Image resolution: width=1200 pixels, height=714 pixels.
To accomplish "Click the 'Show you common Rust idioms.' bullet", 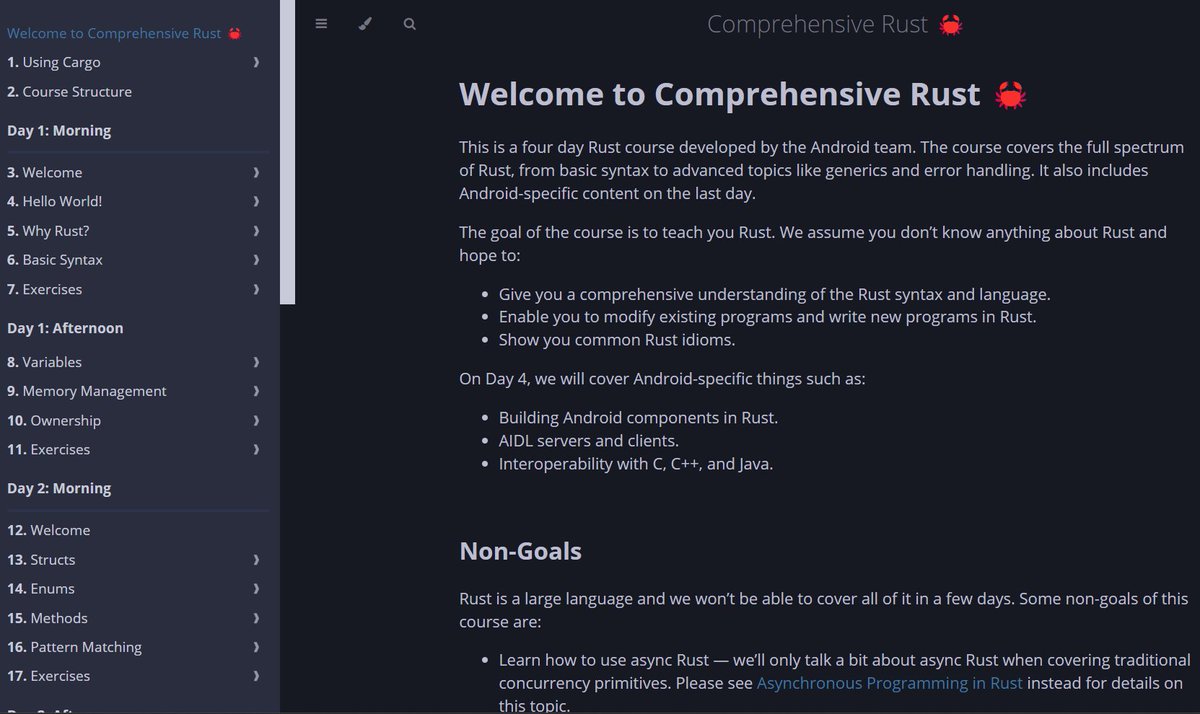I will 617,340.
